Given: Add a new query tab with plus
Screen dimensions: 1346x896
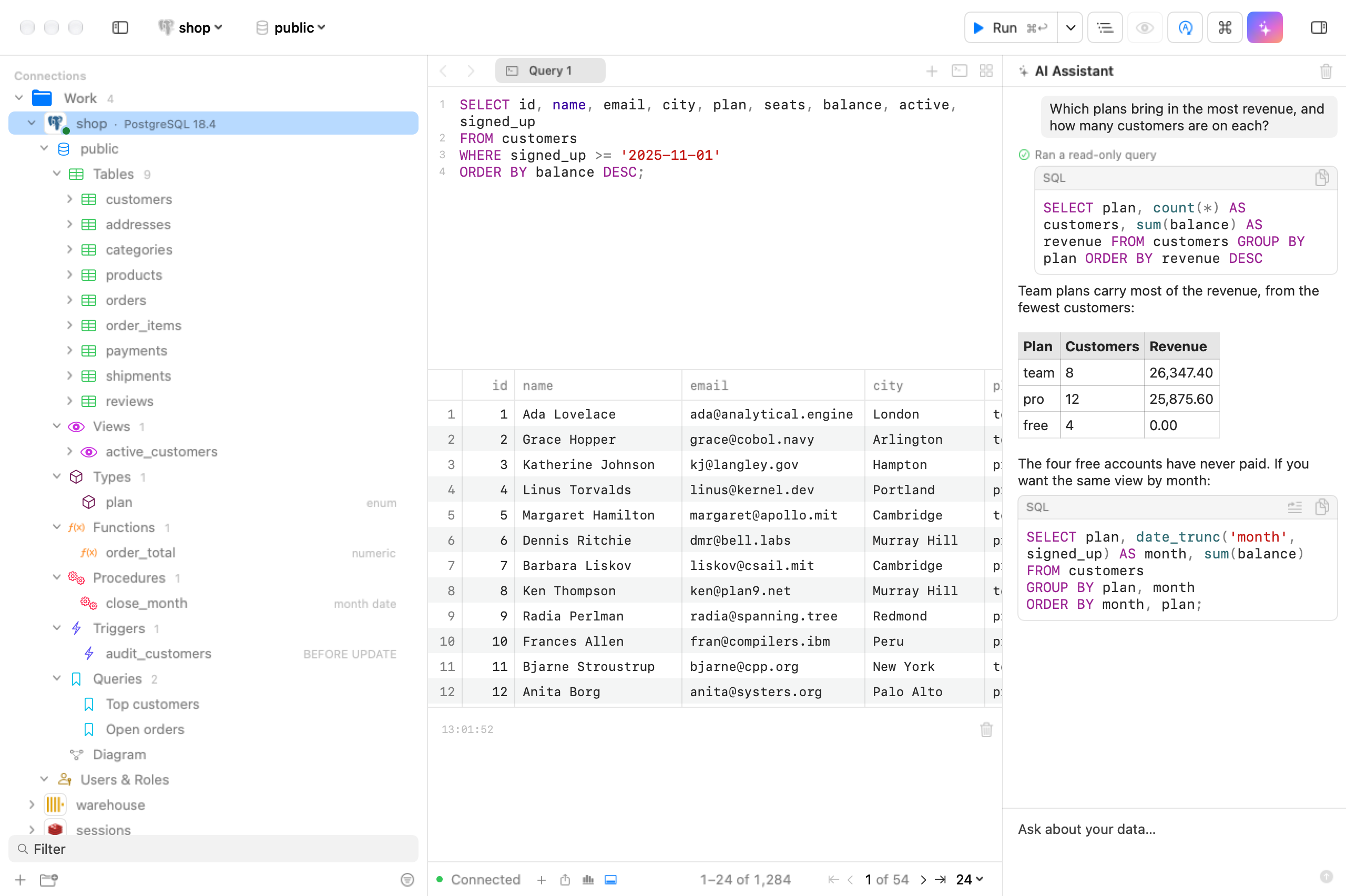Looking at the screenshot, I should click(931, 71).
